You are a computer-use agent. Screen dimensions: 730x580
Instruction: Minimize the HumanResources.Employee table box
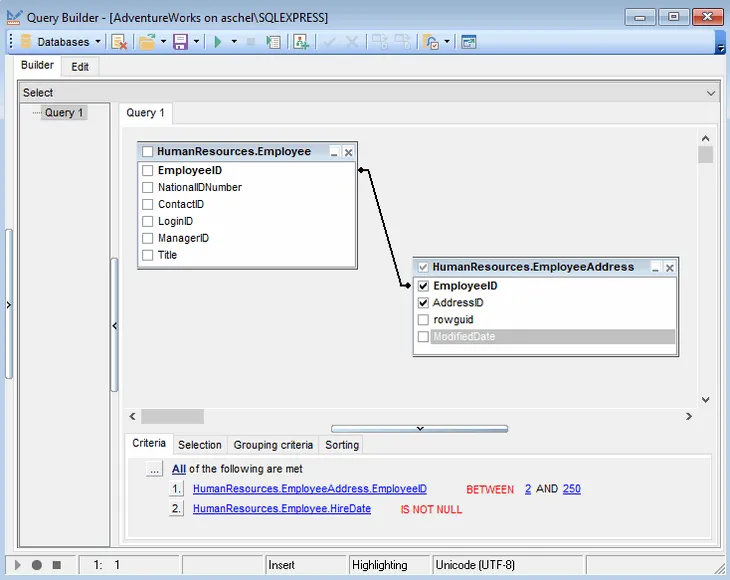(334, 152)
